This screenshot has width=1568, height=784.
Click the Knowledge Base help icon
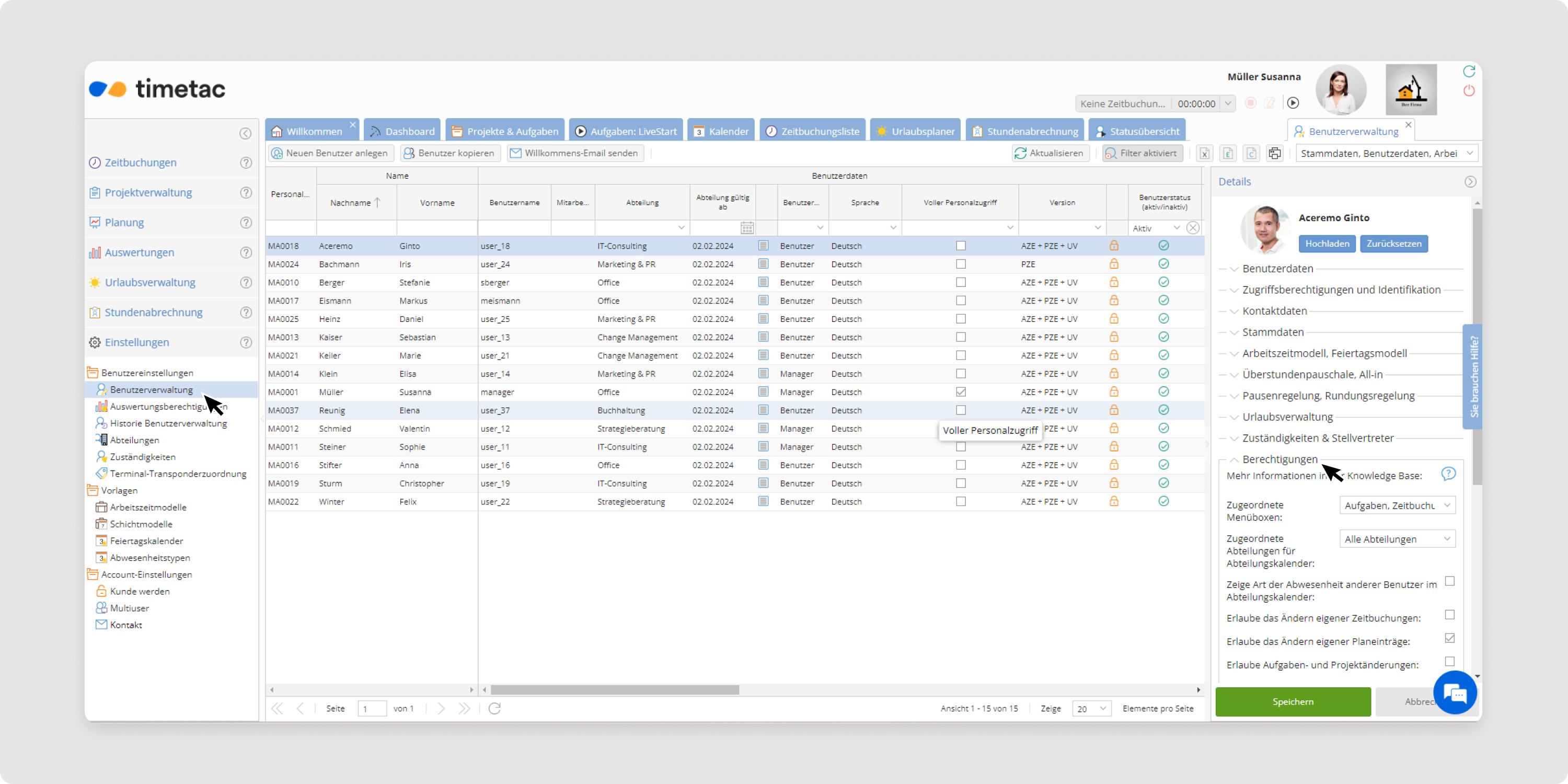[1448, 474]
